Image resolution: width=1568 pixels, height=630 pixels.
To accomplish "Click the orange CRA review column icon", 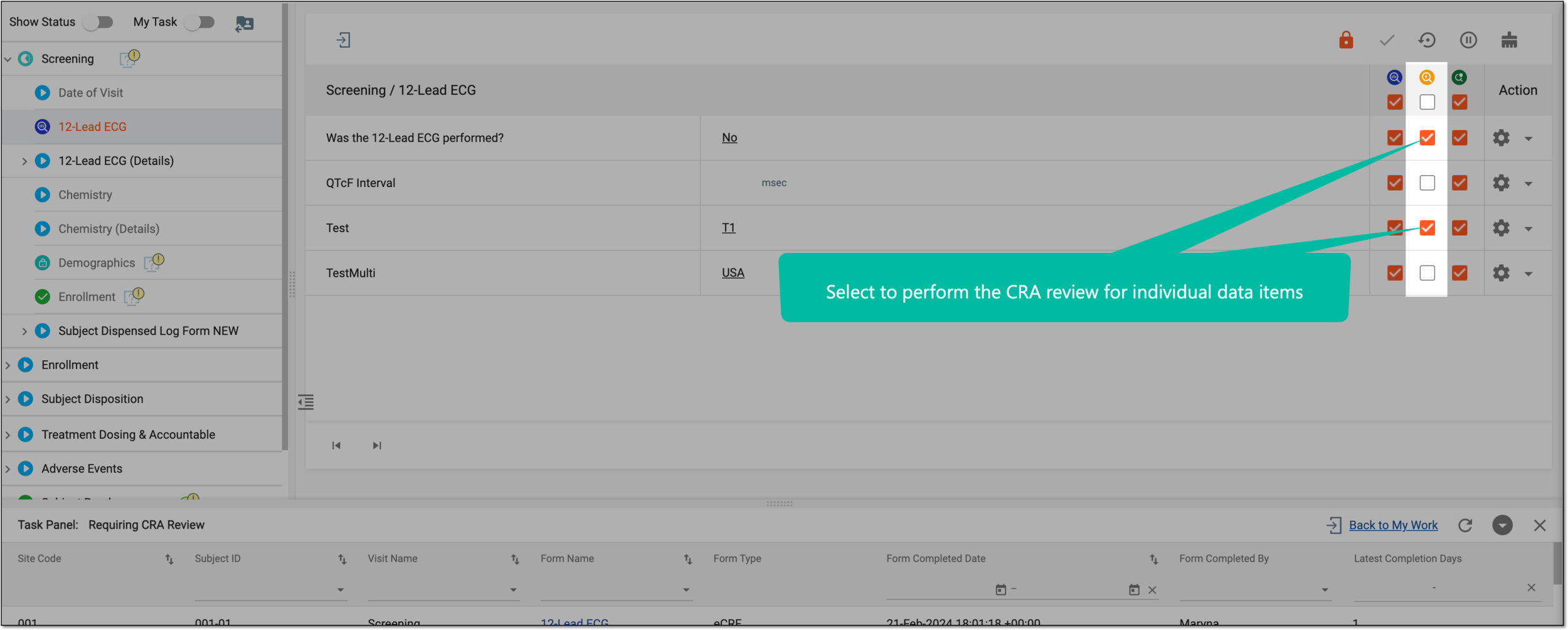I will [1427, 77].
